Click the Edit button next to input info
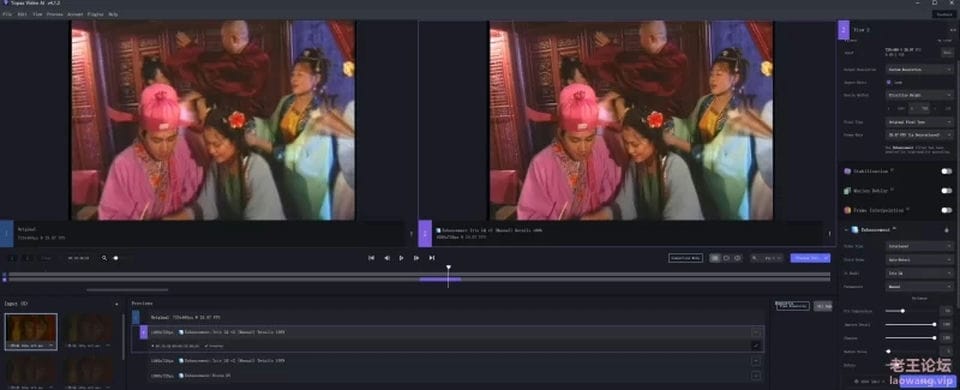The image size is (960, 390). click(x=947, y=53)
